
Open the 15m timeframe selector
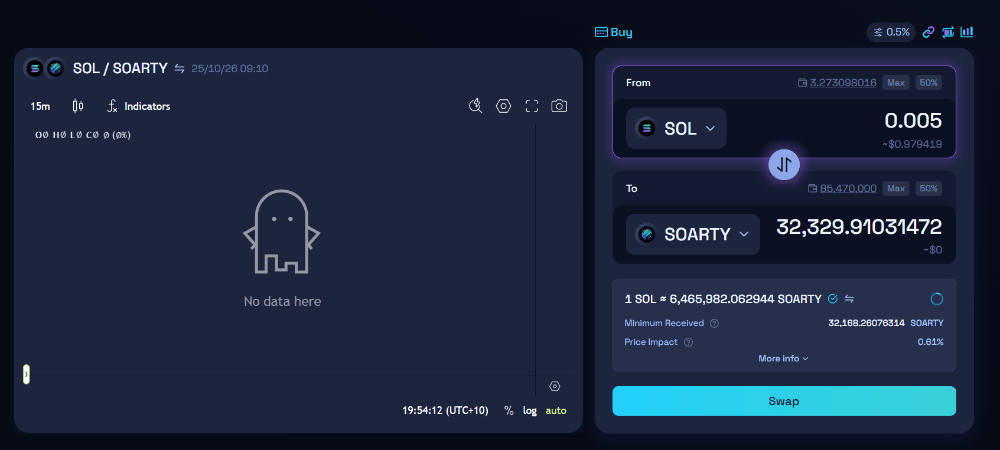40,106
